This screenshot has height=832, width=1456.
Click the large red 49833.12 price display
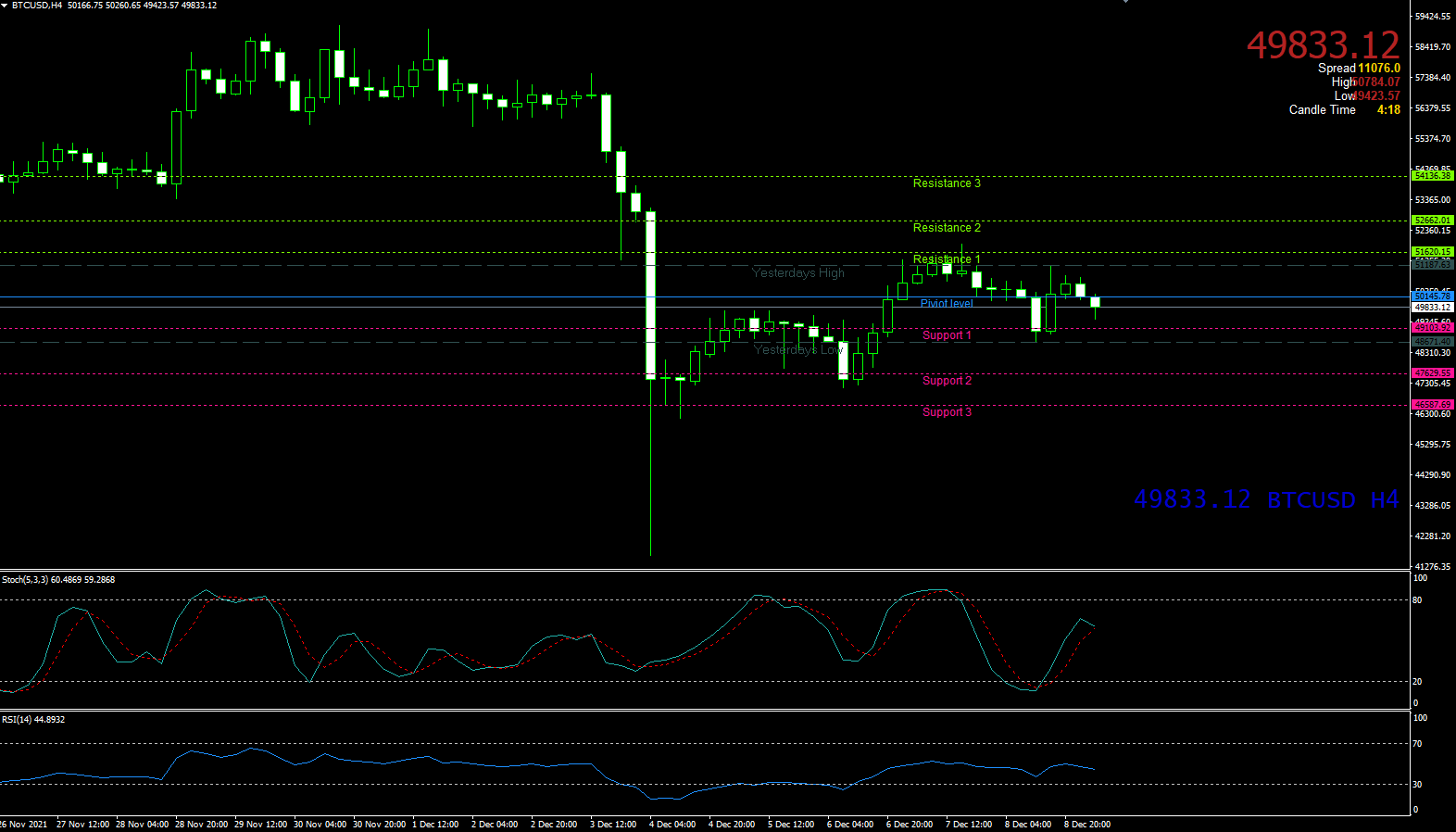click(1322, 44)
